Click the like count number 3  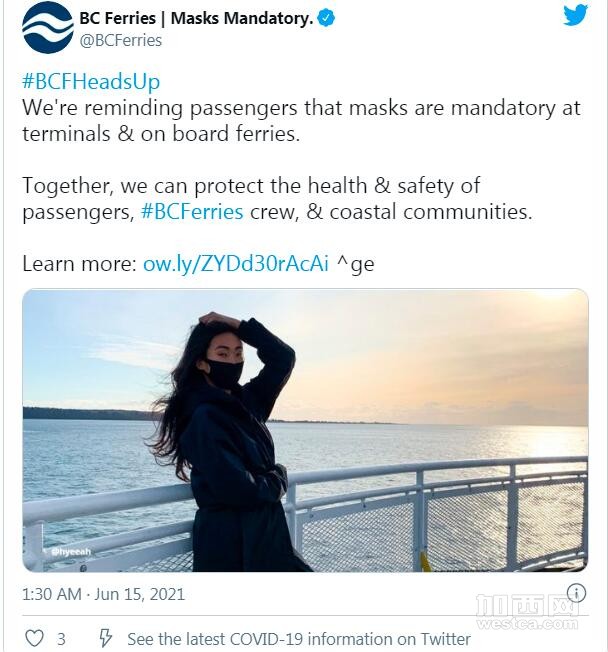(x=61, y=639)
